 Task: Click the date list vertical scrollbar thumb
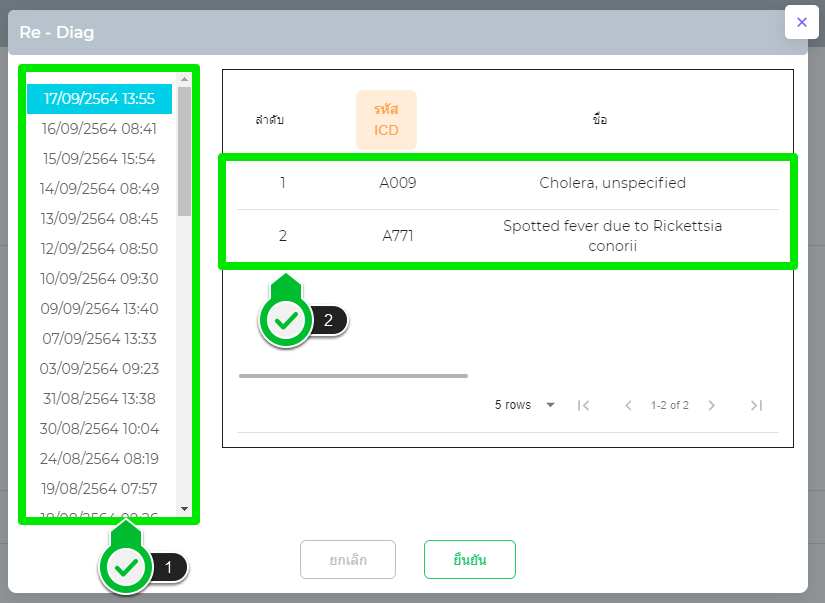point(184,150)
